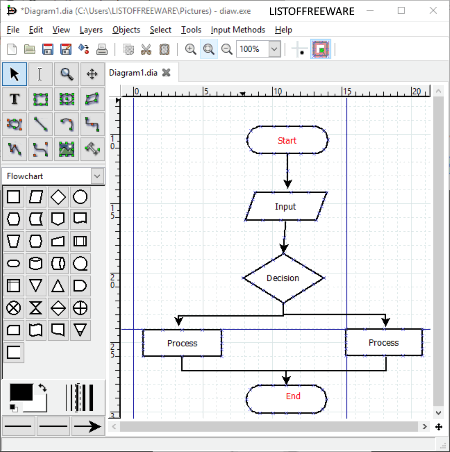Open the Objects menu
The width and height of the screenshot is (450, 452).
click(x=126, y=30)
